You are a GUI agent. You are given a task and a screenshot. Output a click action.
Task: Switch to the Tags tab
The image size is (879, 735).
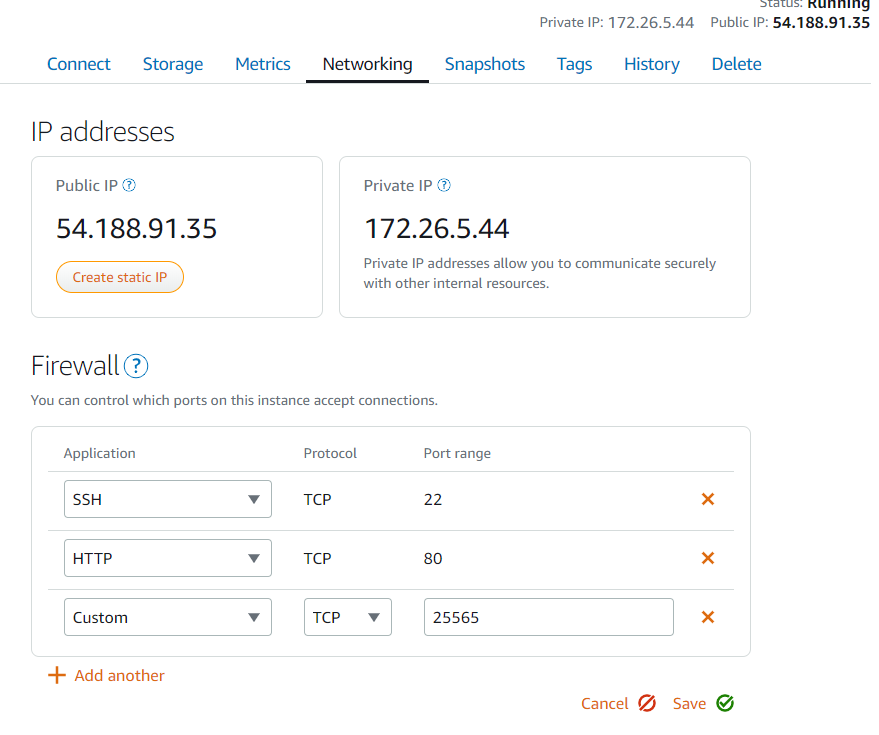point(574,64)
